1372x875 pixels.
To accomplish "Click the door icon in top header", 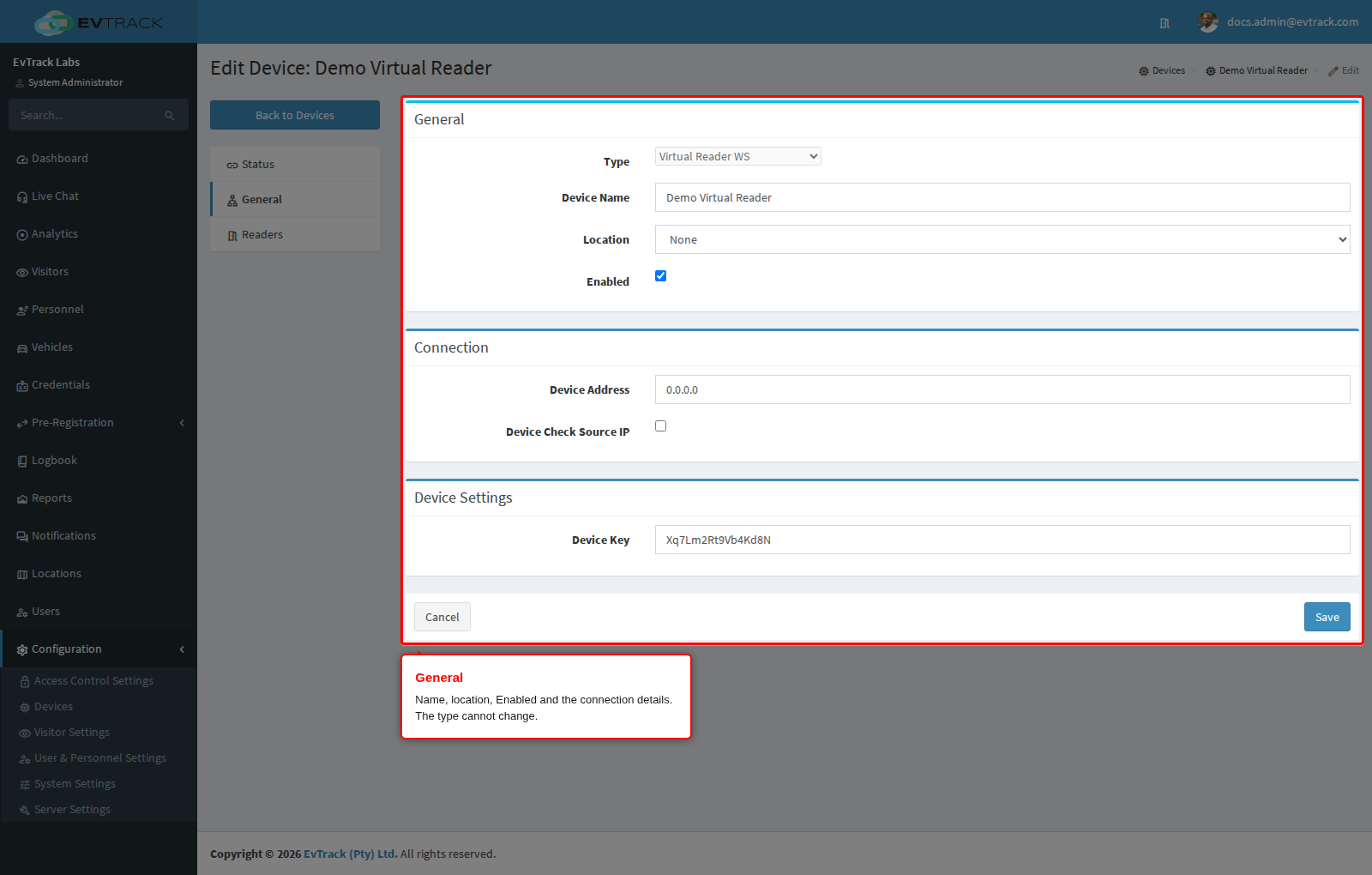I will [1164, 23].
